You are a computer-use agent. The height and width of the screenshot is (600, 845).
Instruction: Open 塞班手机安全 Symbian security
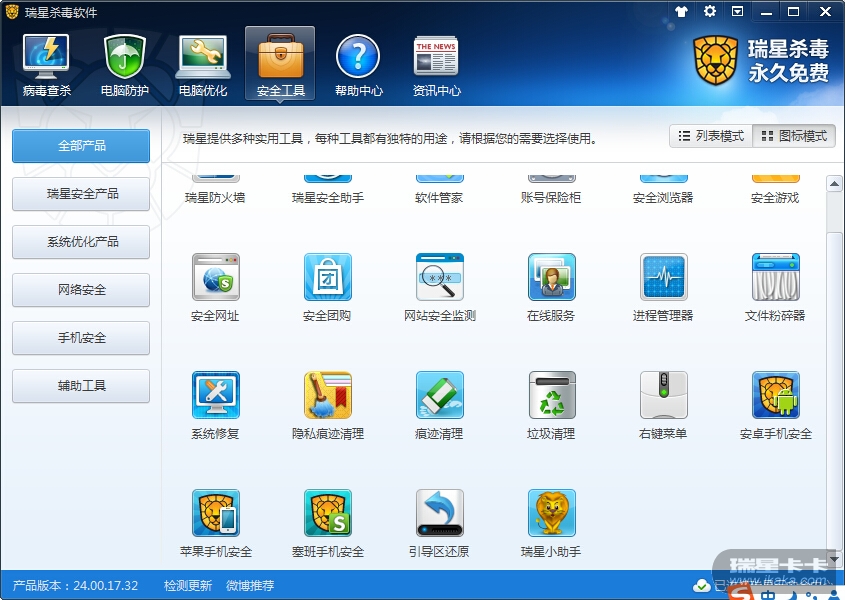328,523
